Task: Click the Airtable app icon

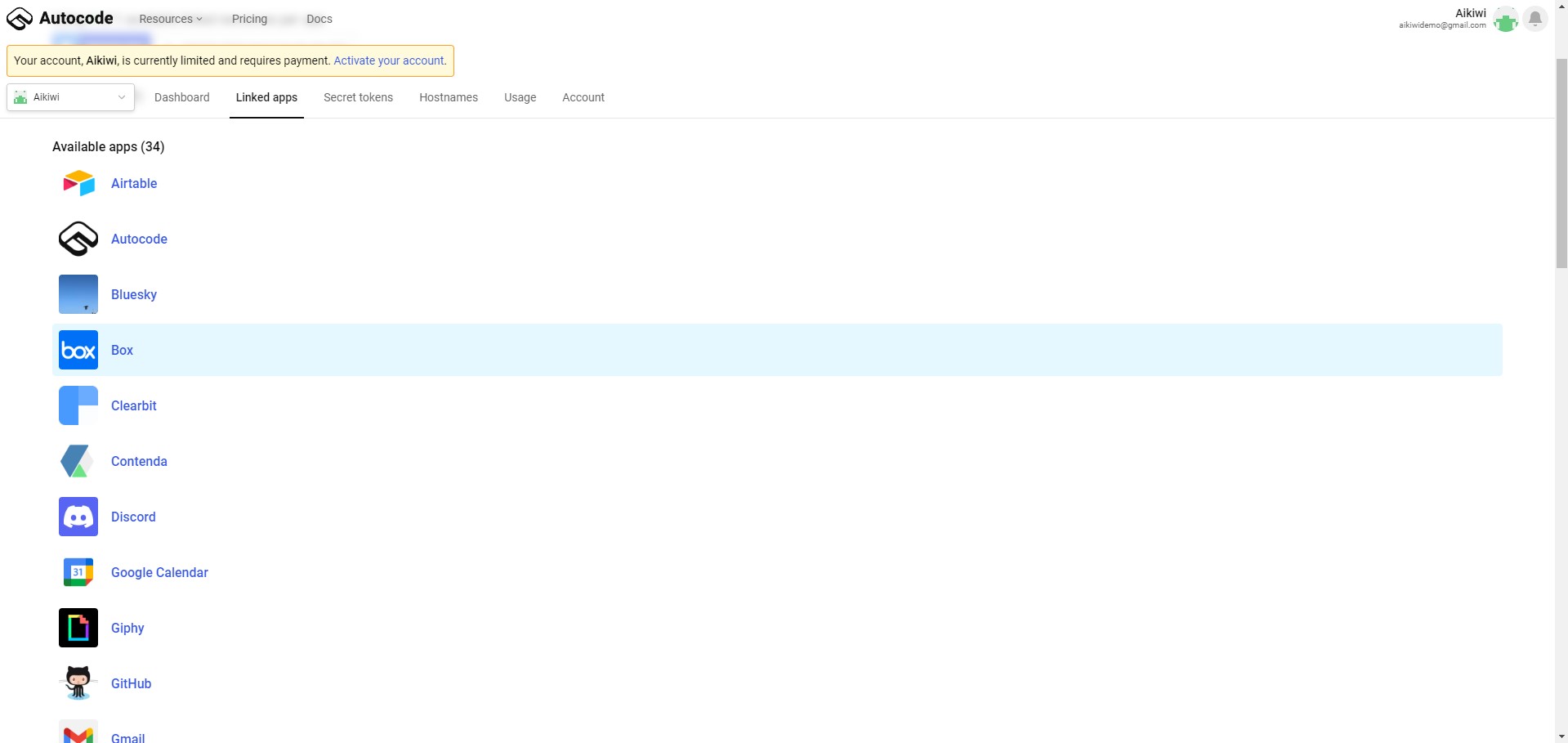Action: [x=78, y=183]
